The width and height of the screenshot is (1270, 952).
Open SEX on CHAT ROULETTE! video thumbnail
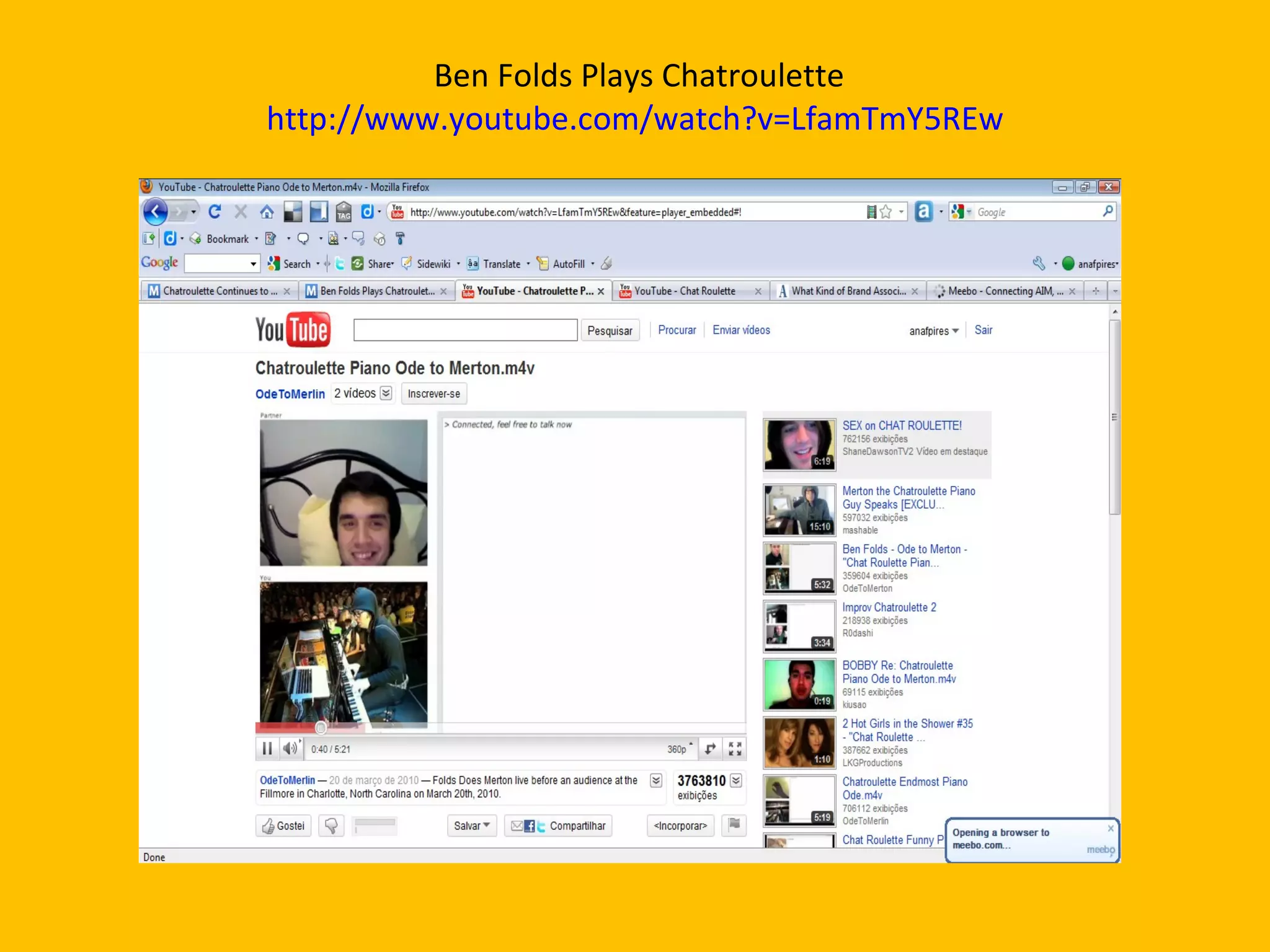pos(799,445)
